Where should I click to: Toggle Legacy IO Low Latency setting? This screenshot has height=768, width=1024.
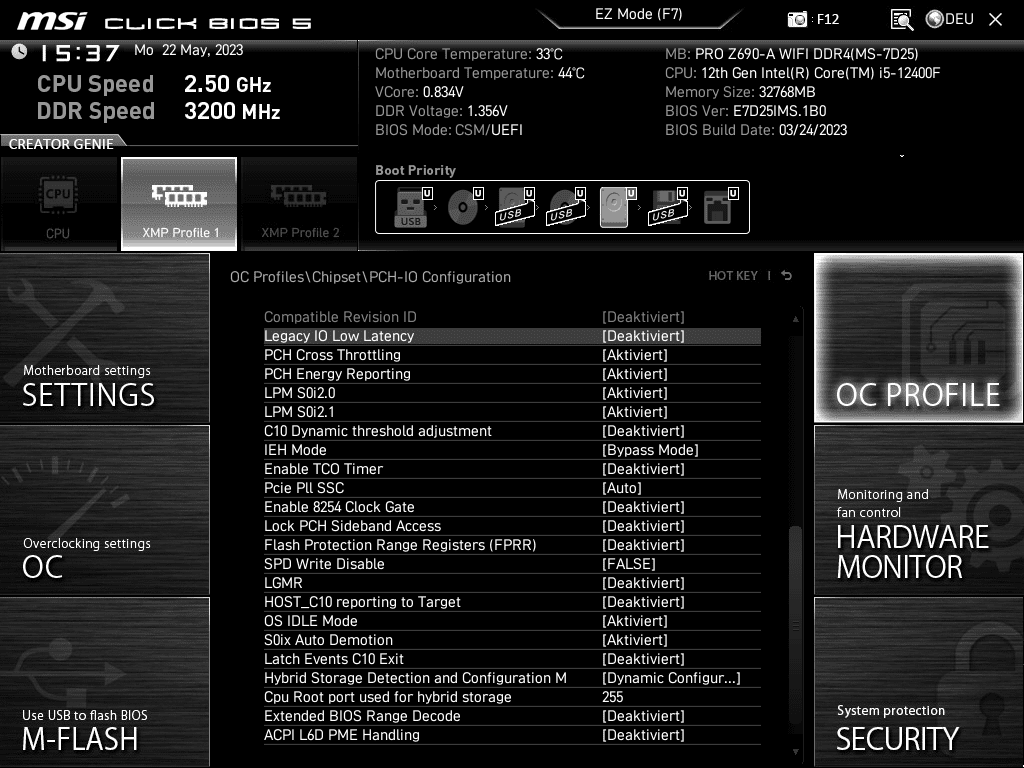512,336
